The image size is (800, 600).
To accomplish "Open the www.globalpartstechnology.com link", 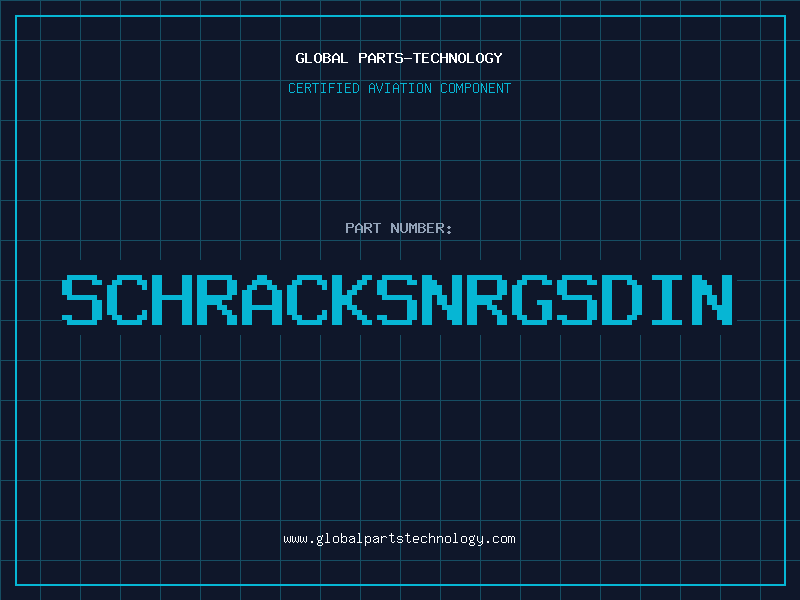I will pyautogui.click(x=399, y=539).
